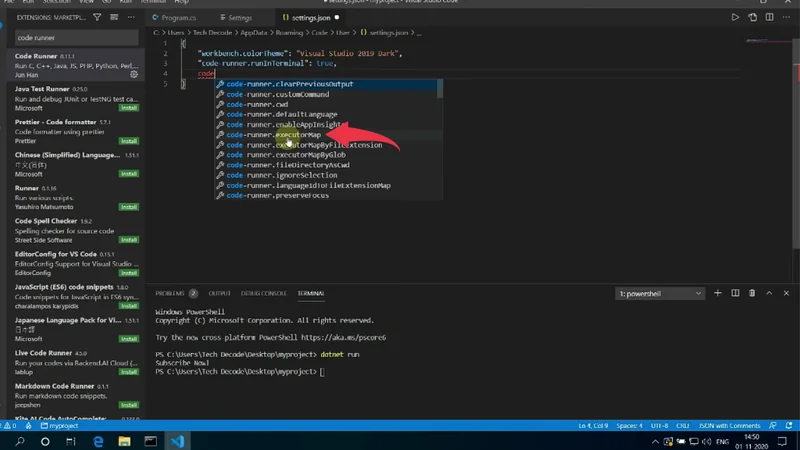The image size is (800, 450).
Task: Install the Live Code Runner extension
Action: point(129,372)
